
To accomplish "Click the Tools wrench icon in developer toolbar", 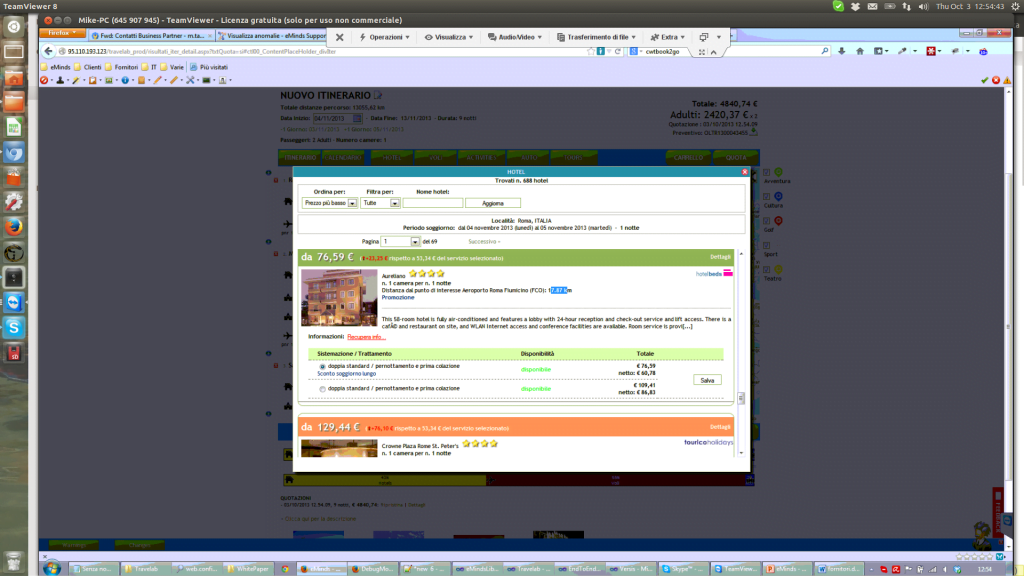I will (190, 80).
